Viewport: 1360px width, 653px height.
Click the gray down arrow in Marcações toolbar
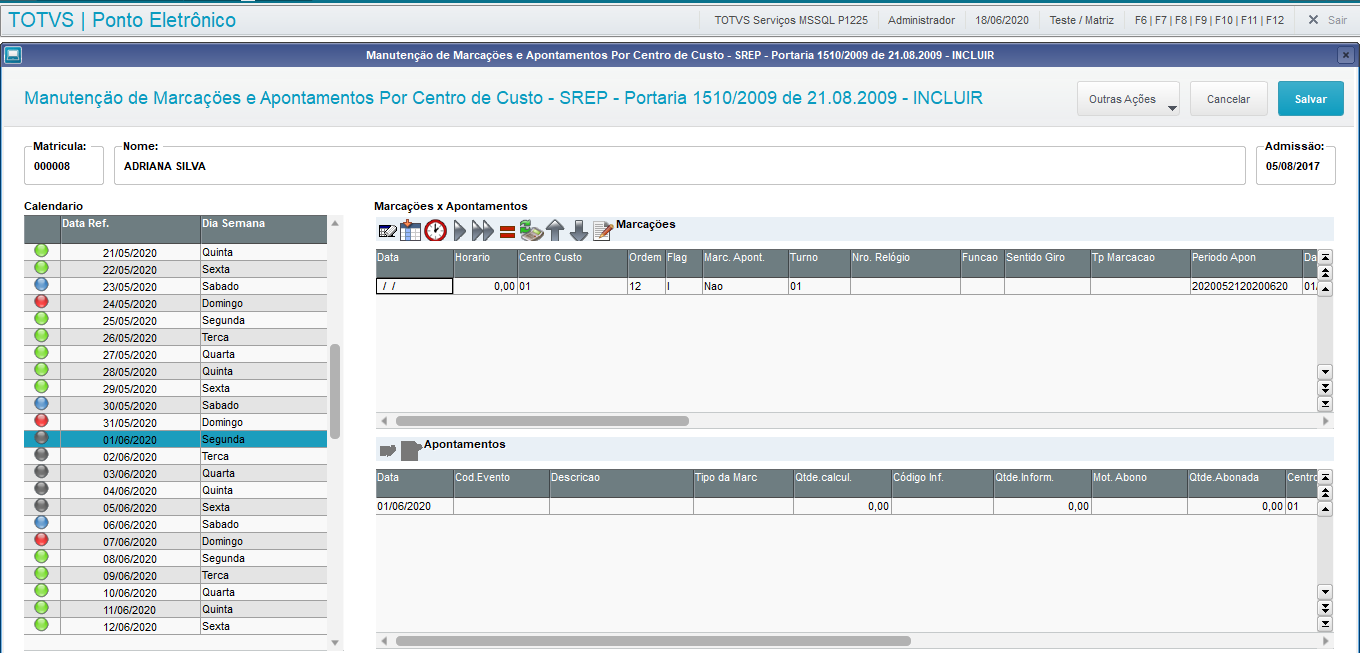pyautogui.click(x=579, y=231)
